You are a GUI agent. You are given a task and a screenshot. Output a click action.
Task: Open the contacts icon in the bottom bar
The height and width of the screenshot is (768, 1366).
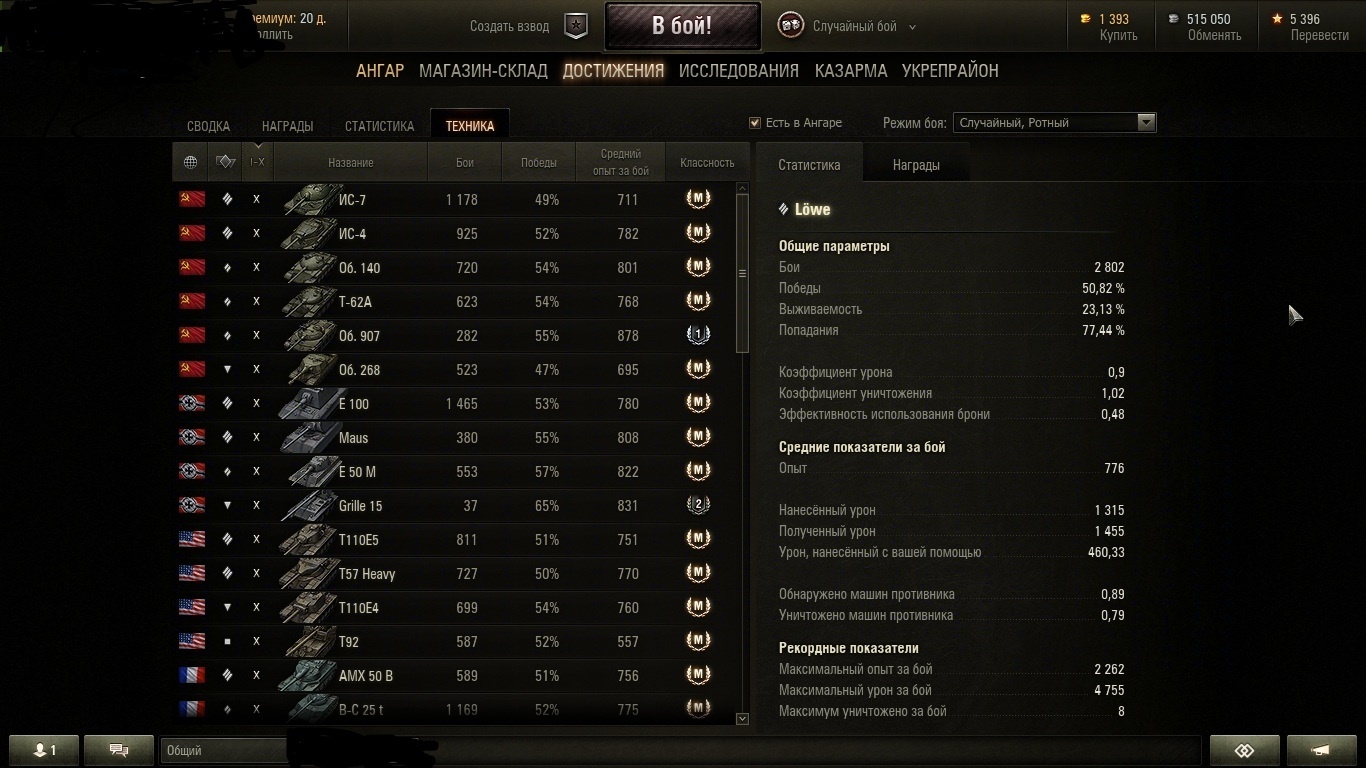[45, 750]
